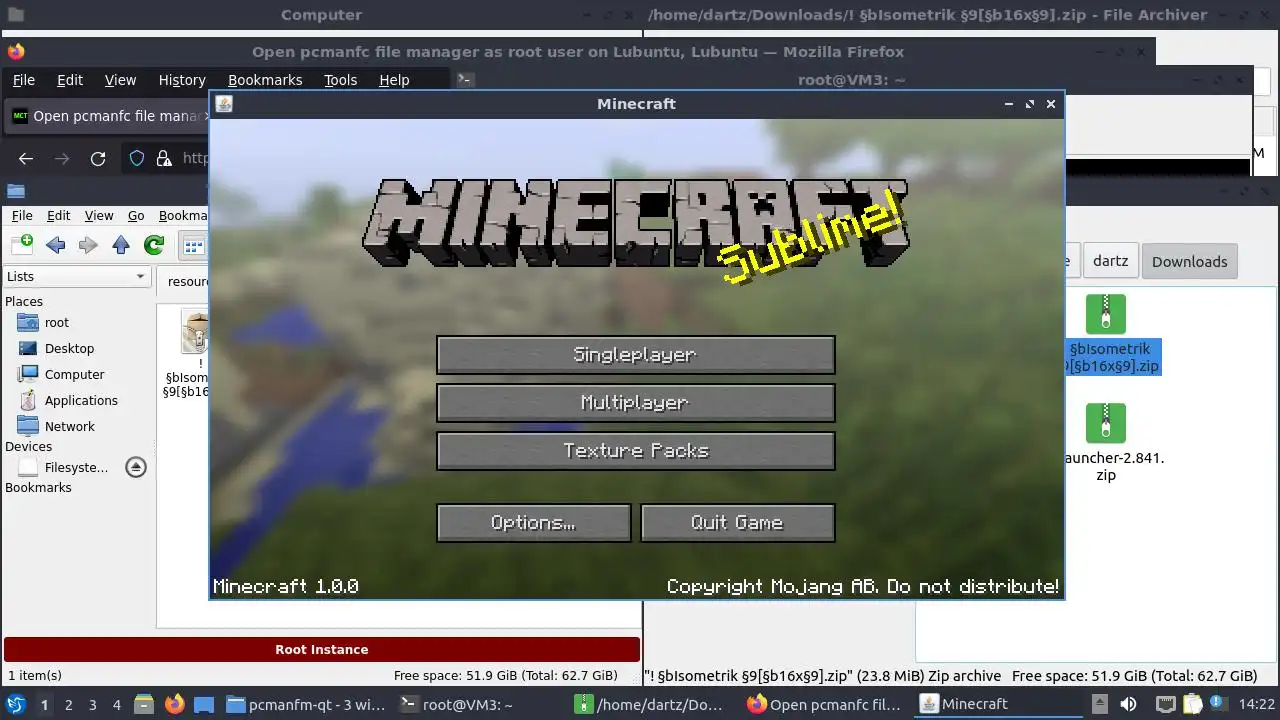Reload the page in Firefox
The height and width of the screenshot is (720, 1280).
[98, 158]
